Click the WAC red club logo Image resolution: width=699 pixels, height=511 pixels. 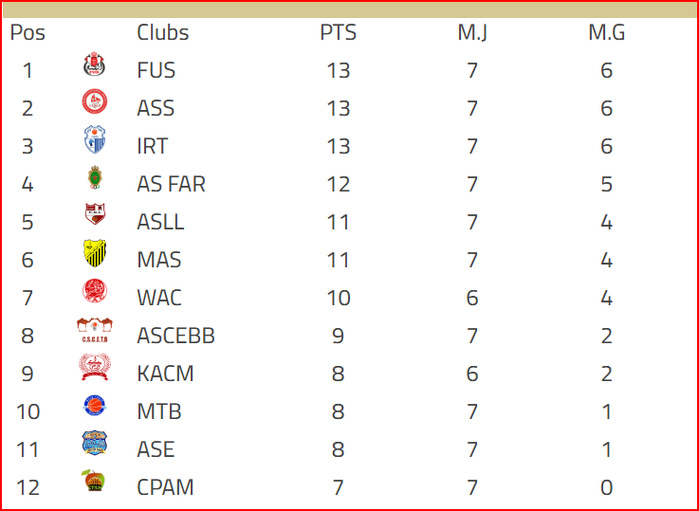click(x=94, y=292)
